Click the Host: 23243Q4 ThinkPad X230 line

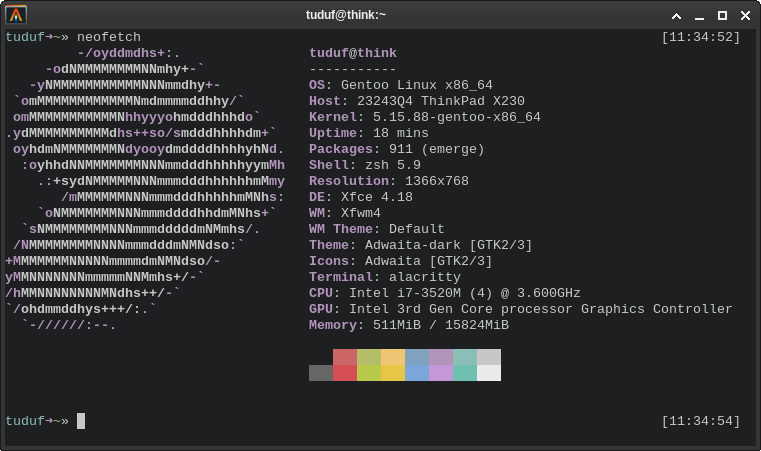tap(417, 101)
